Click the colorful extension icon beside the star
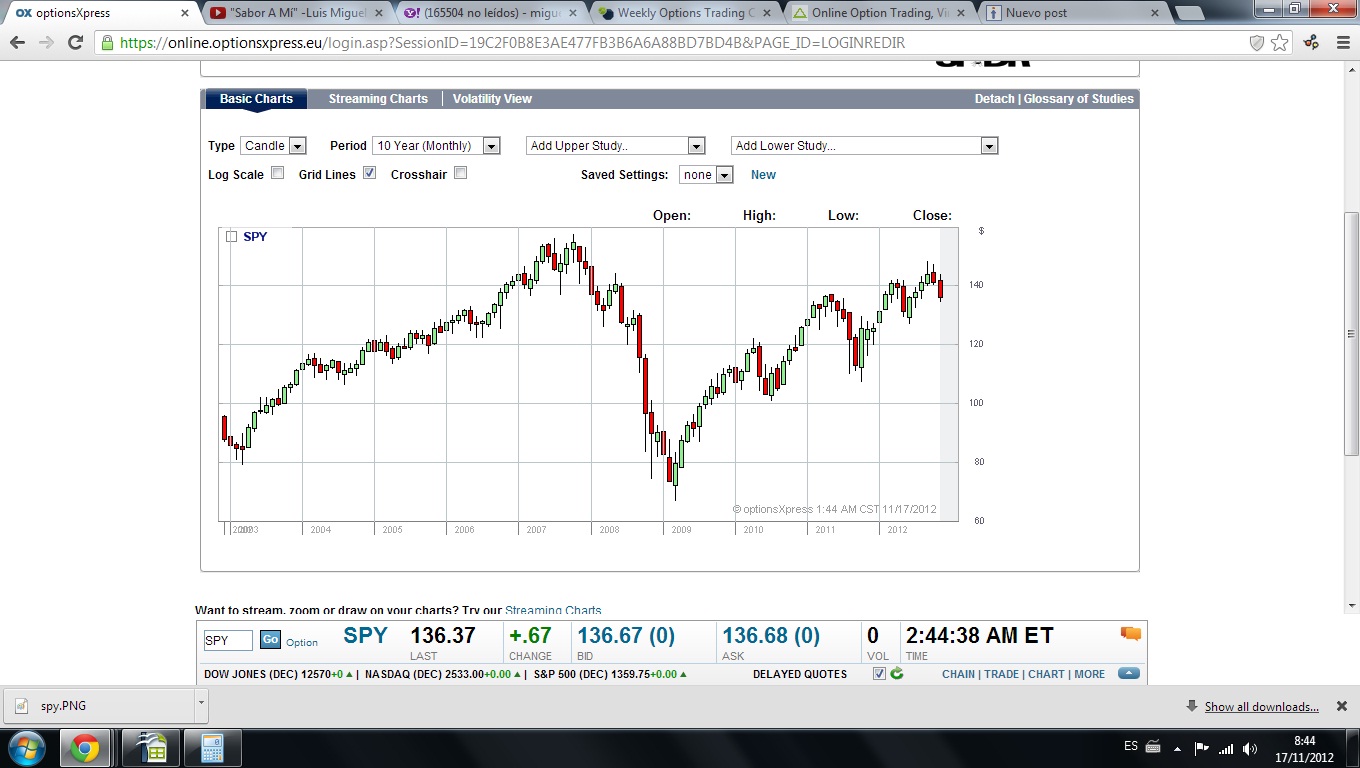 click(x=1312, y=43)
